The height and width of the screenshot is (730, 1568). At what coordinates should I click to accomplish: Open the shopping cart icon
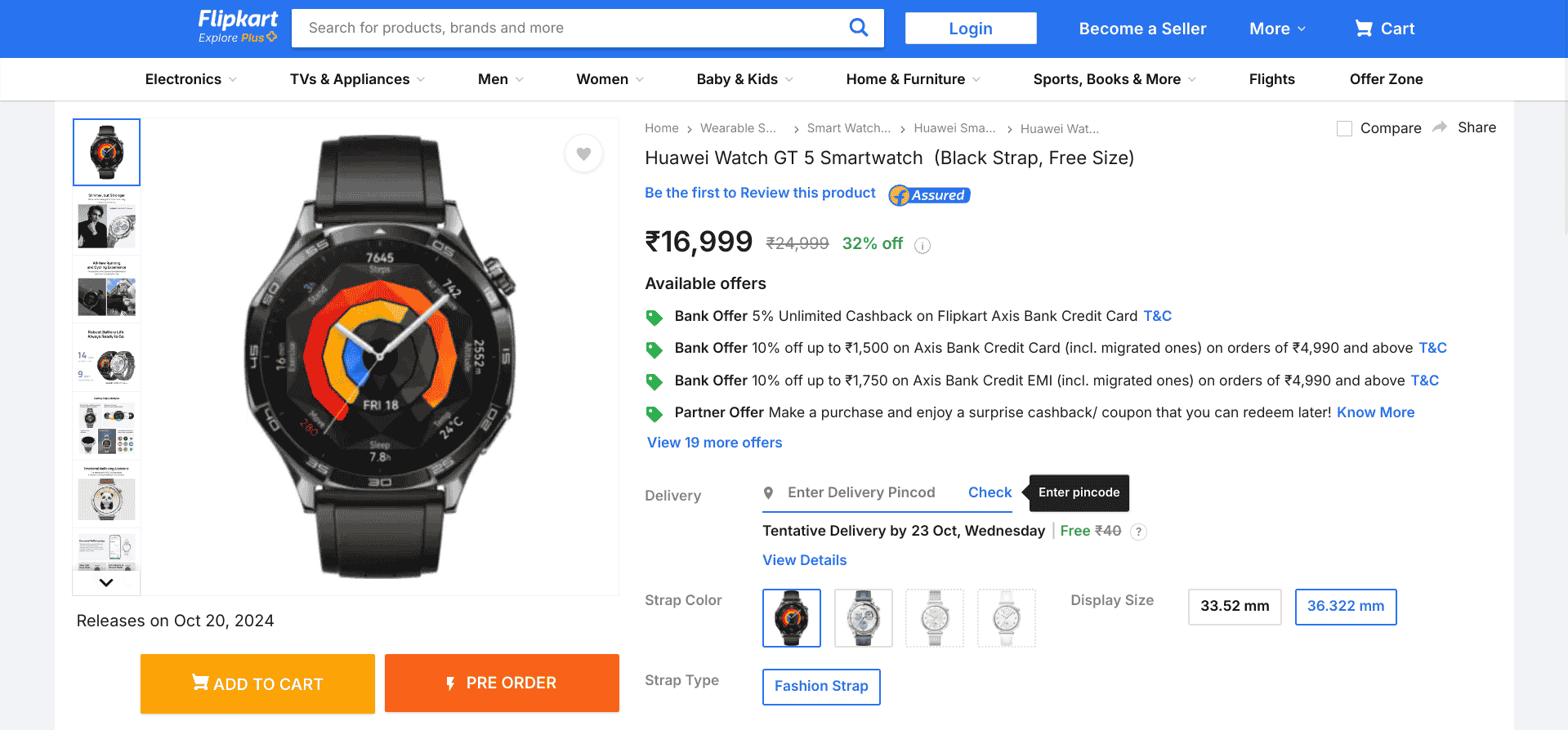click(x=1363, y=29)
